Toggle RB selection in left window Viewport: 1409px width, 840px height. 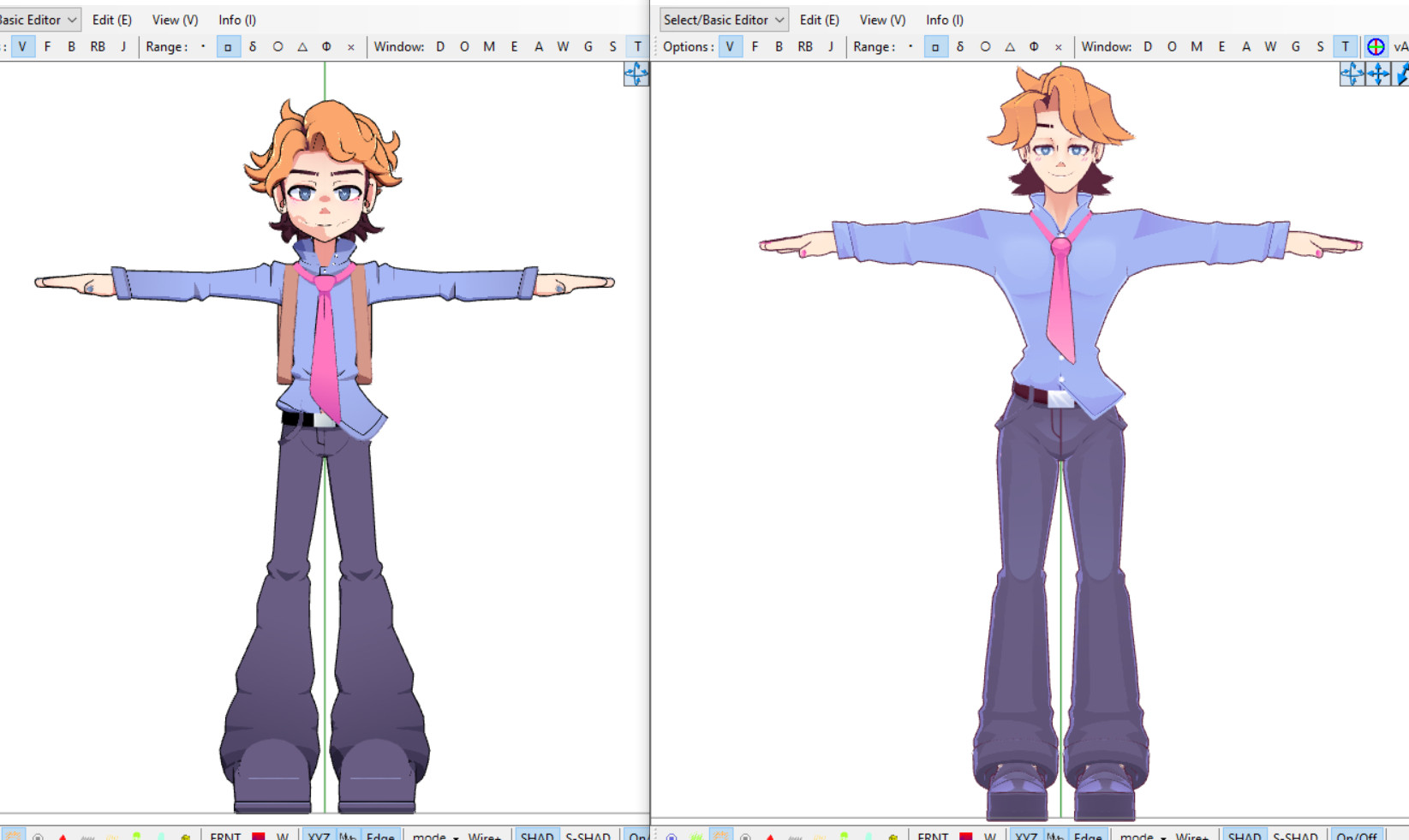click(98, 46)
